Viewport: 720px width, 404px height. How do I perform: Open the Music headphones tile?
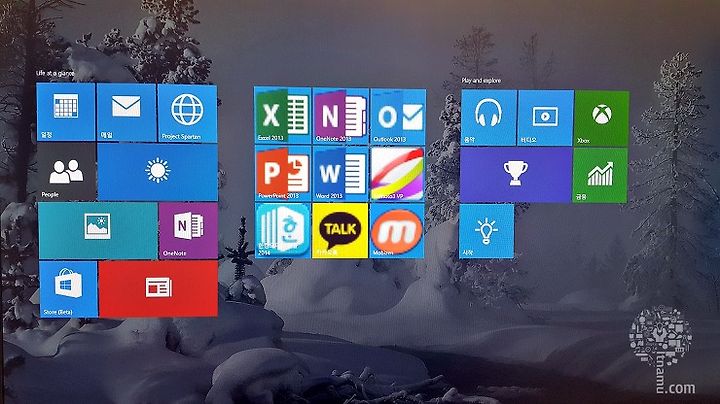pyautogui.click(x=489, y=118)
